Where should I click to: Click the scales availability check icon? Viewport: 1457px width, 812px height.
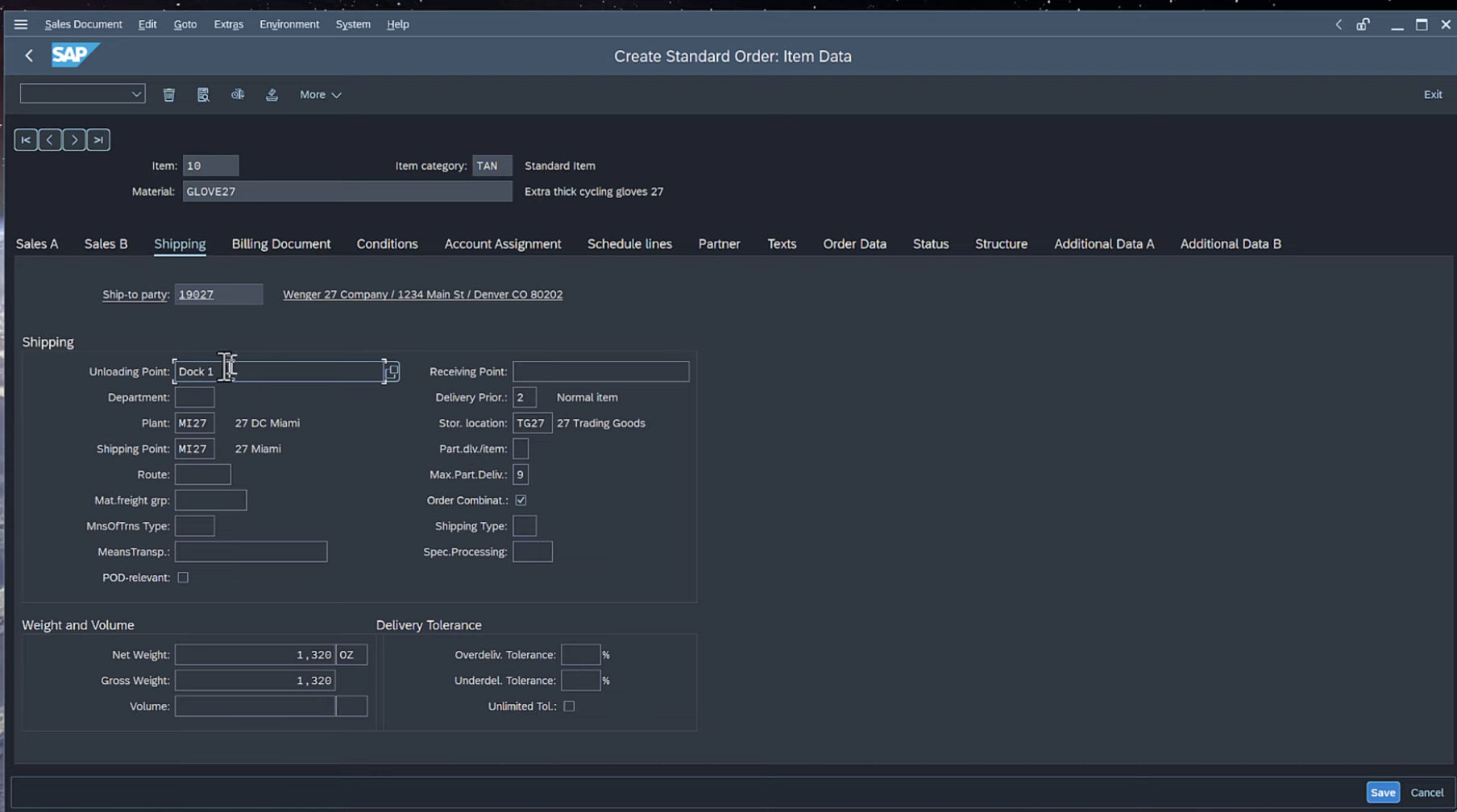point(238,95)
